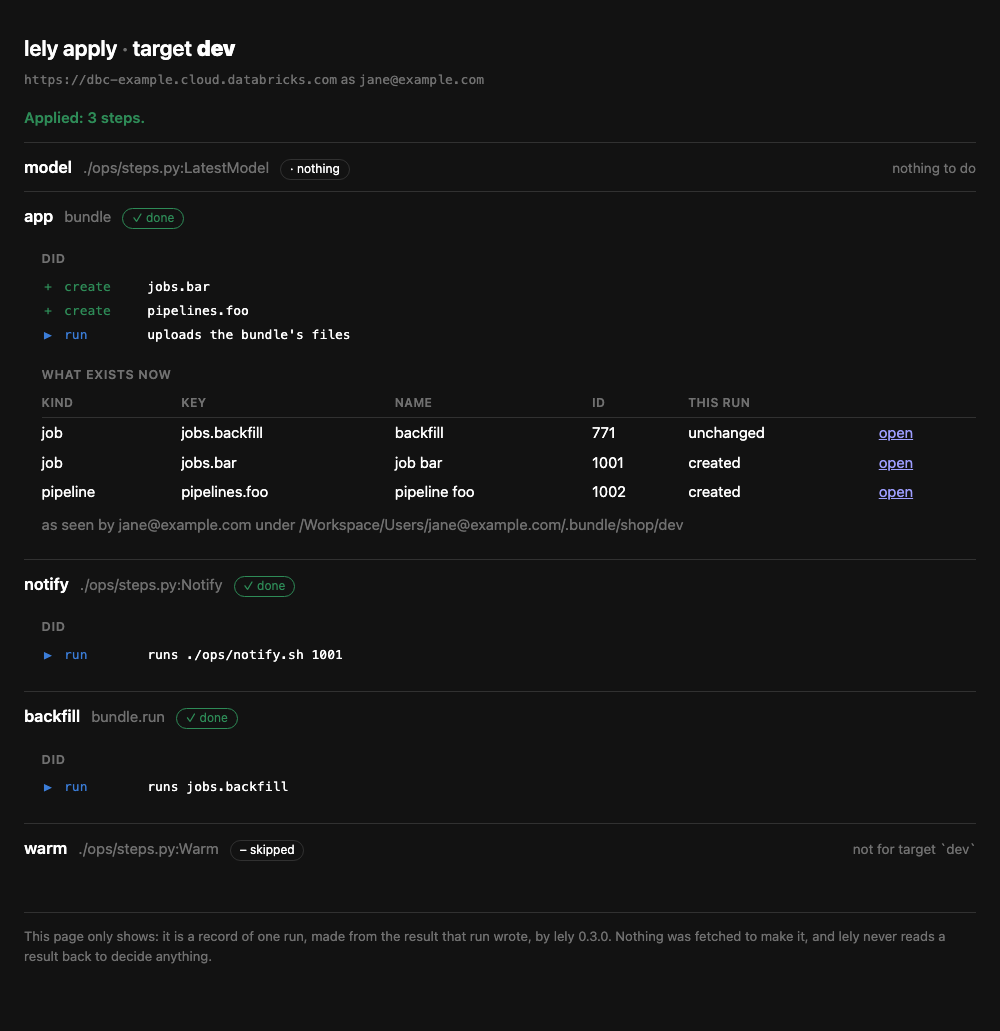1000x1031 pixels.
Task: Click the "notify" step heading
Action: pyautogui.click(x=47, y=585)
